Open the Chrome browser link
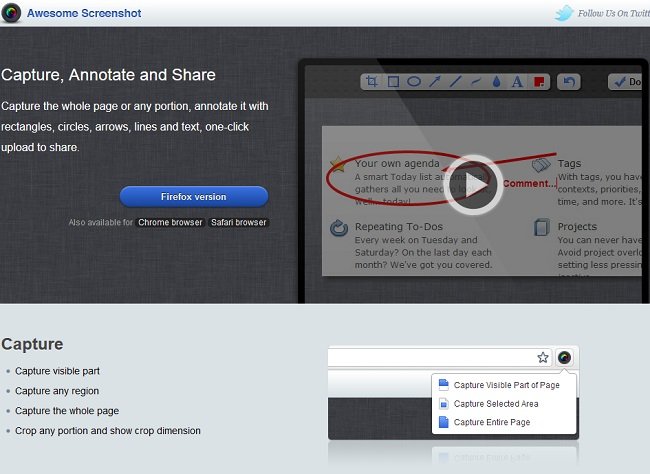 click(170, 222)
